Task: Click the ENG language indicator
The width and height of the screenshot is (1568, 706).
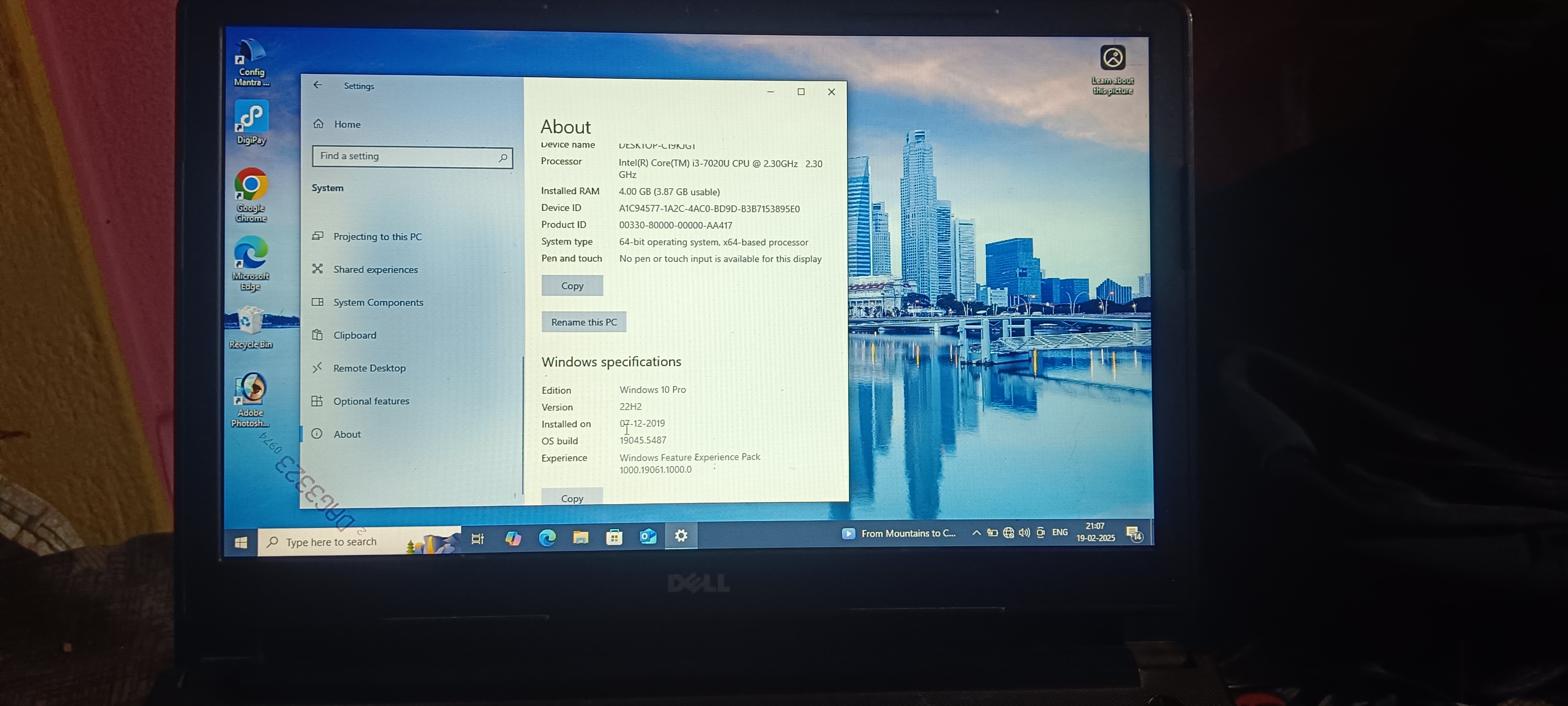Action: pyautogui.click(x=1060, y=532)
